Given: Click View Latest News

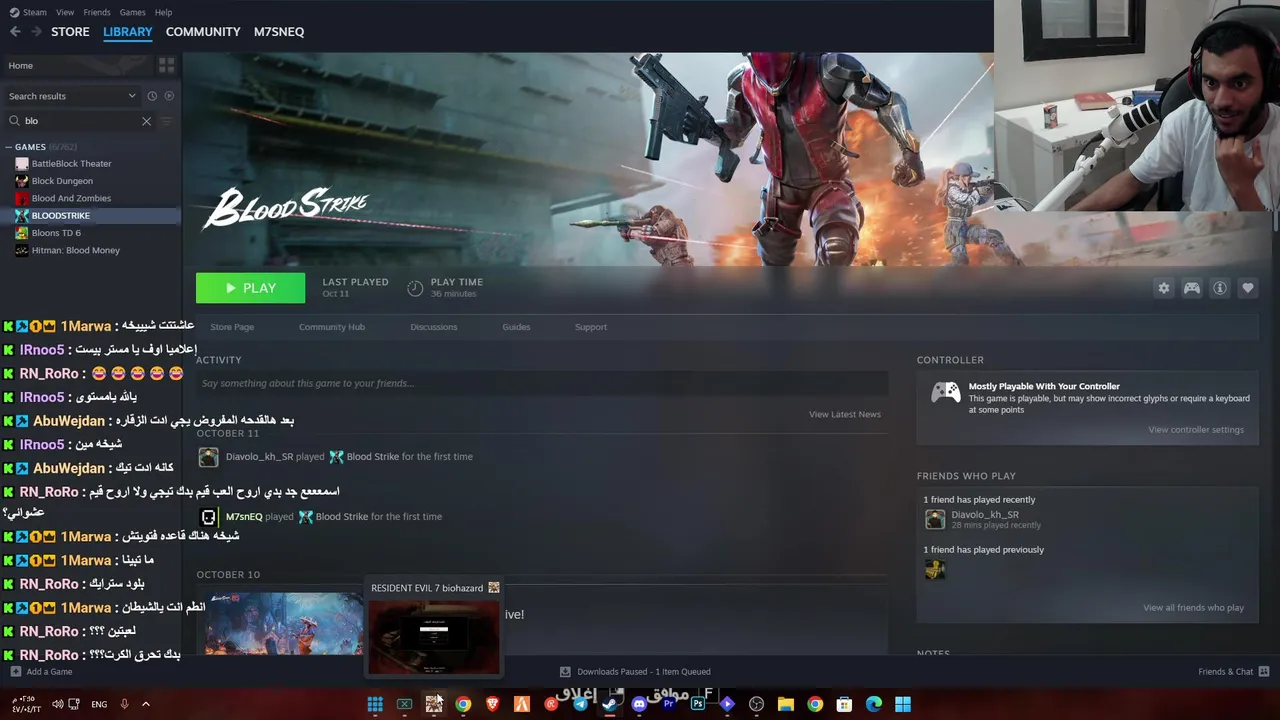Looking at the screenshot, I should pos(845,414).
